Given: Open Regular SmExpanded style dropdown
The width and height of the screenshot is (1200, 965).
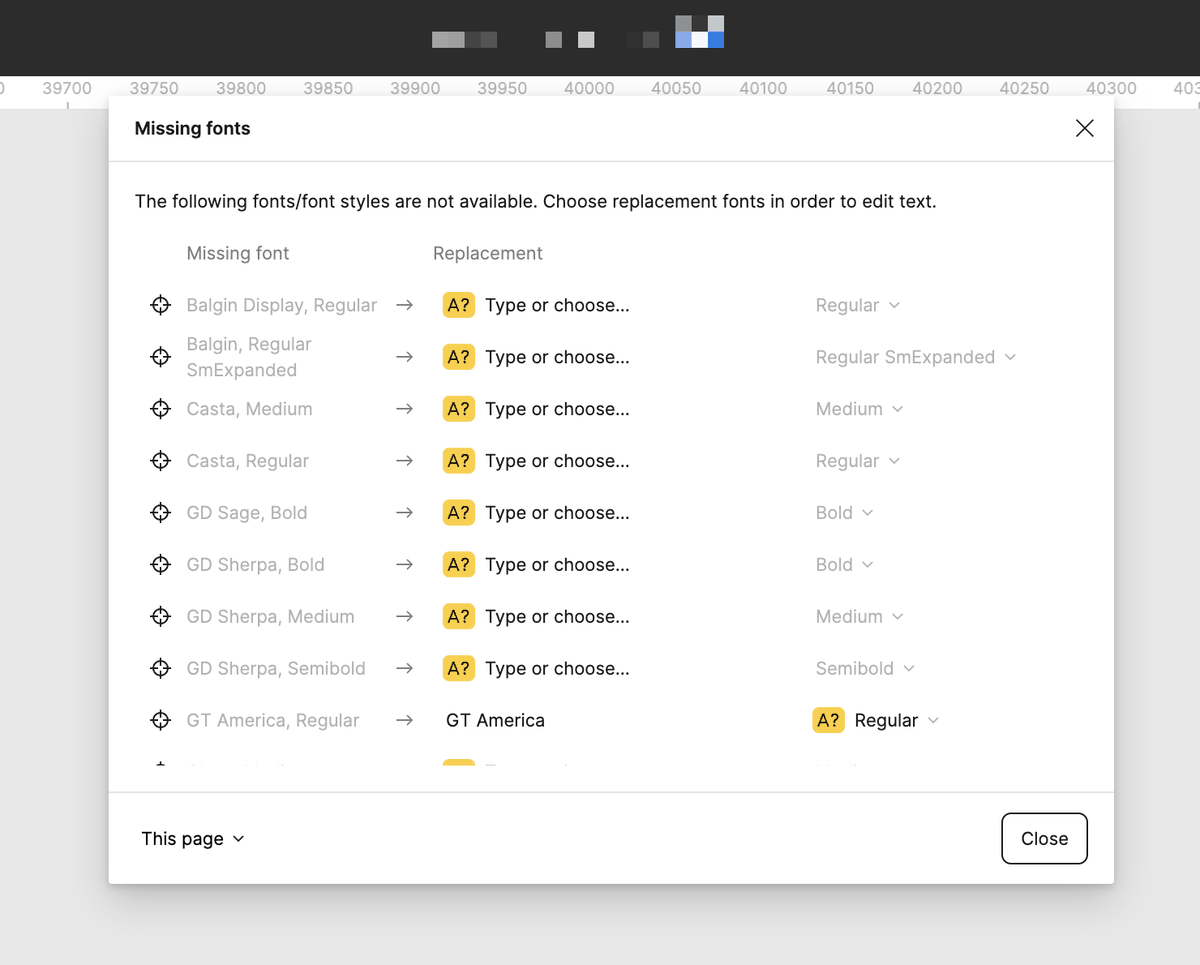Looking at the screenshot, I should pyautogui.click(x=915, y=357).
